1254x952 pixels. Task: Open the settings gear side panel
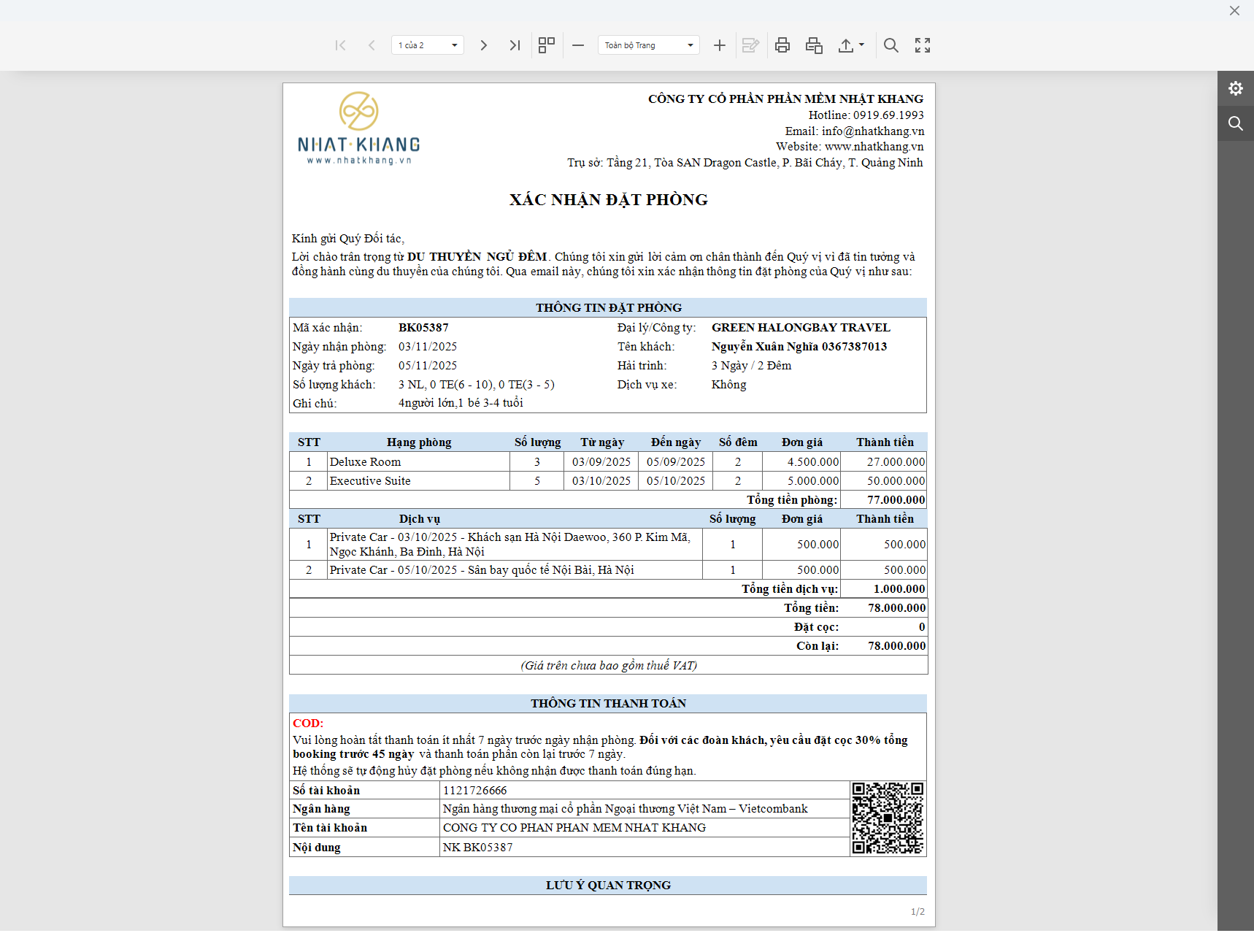click(x=1235, y=88)
